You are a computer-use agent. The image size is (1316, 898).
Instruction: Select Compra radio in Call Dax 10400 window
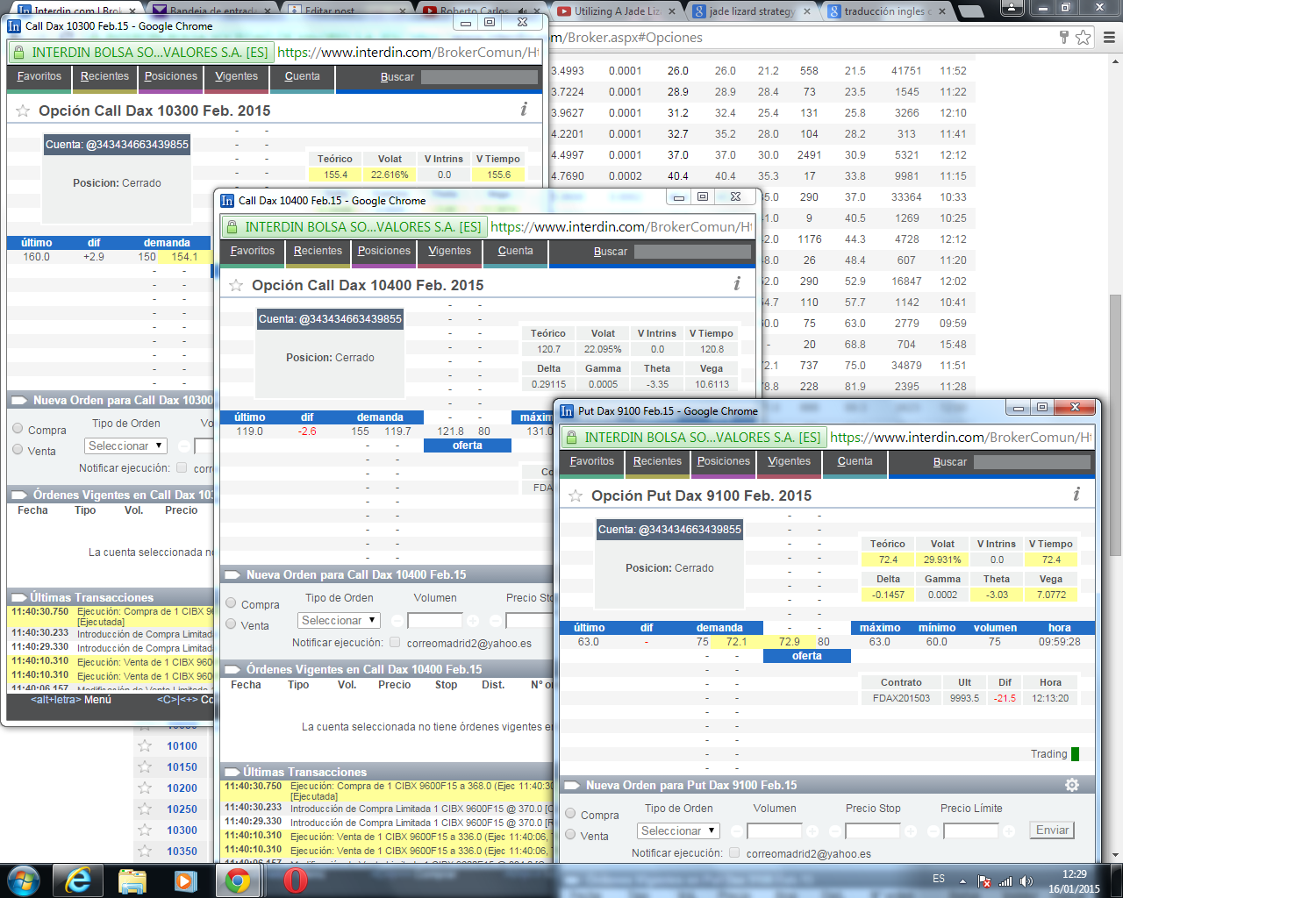click(231, 603)
